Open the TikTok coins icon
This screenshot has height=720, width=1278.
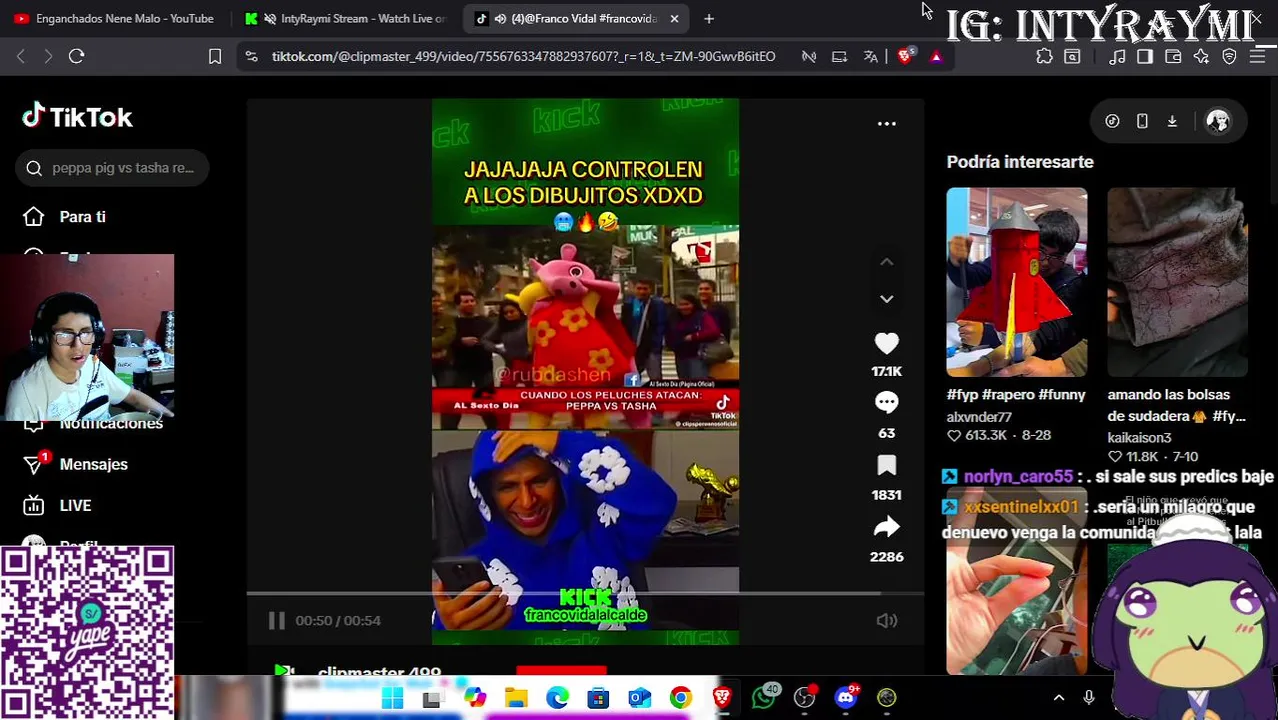coord(1112,121)
